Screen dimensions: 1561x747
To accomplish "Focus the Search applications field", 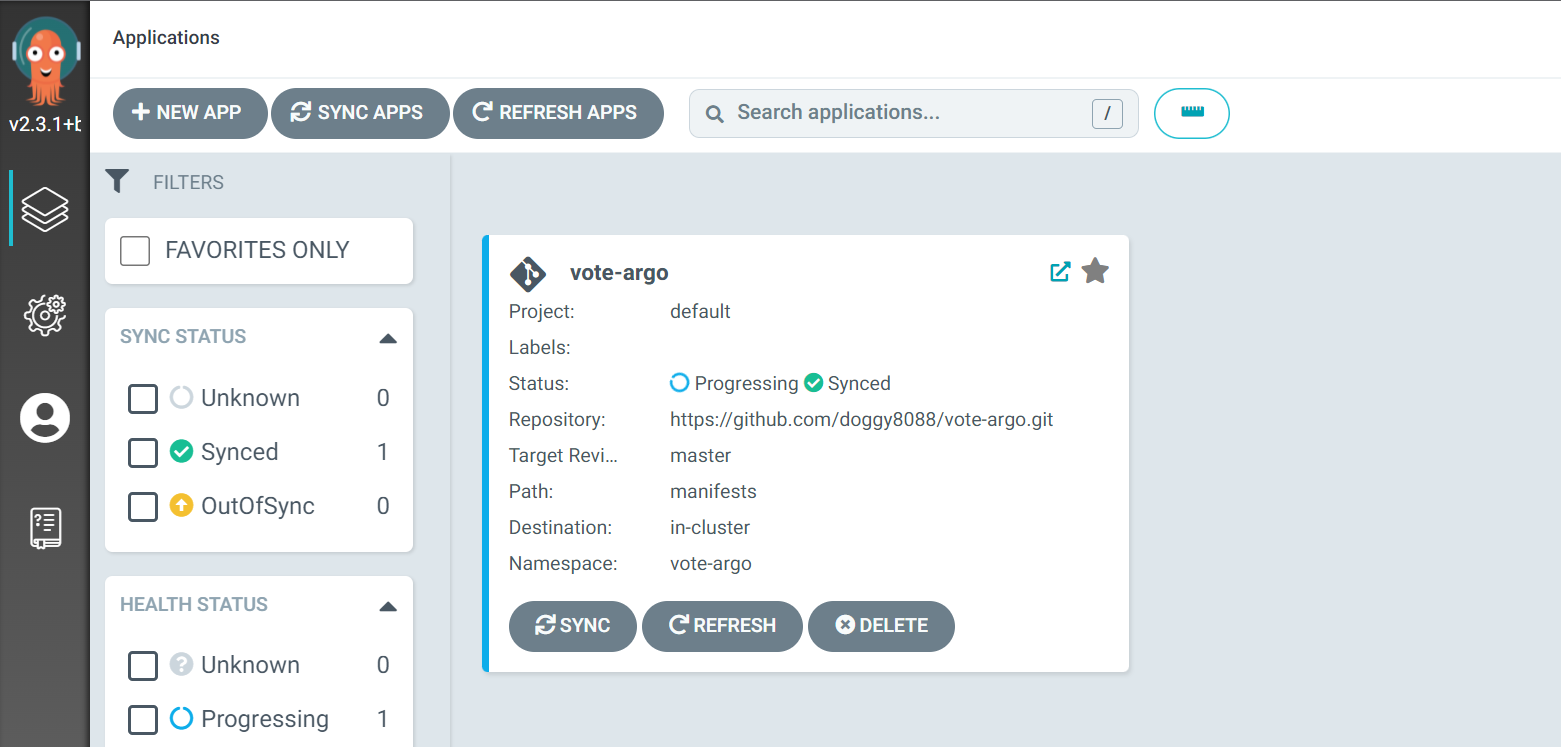I will pyautogui.click(x=913, y=113).
